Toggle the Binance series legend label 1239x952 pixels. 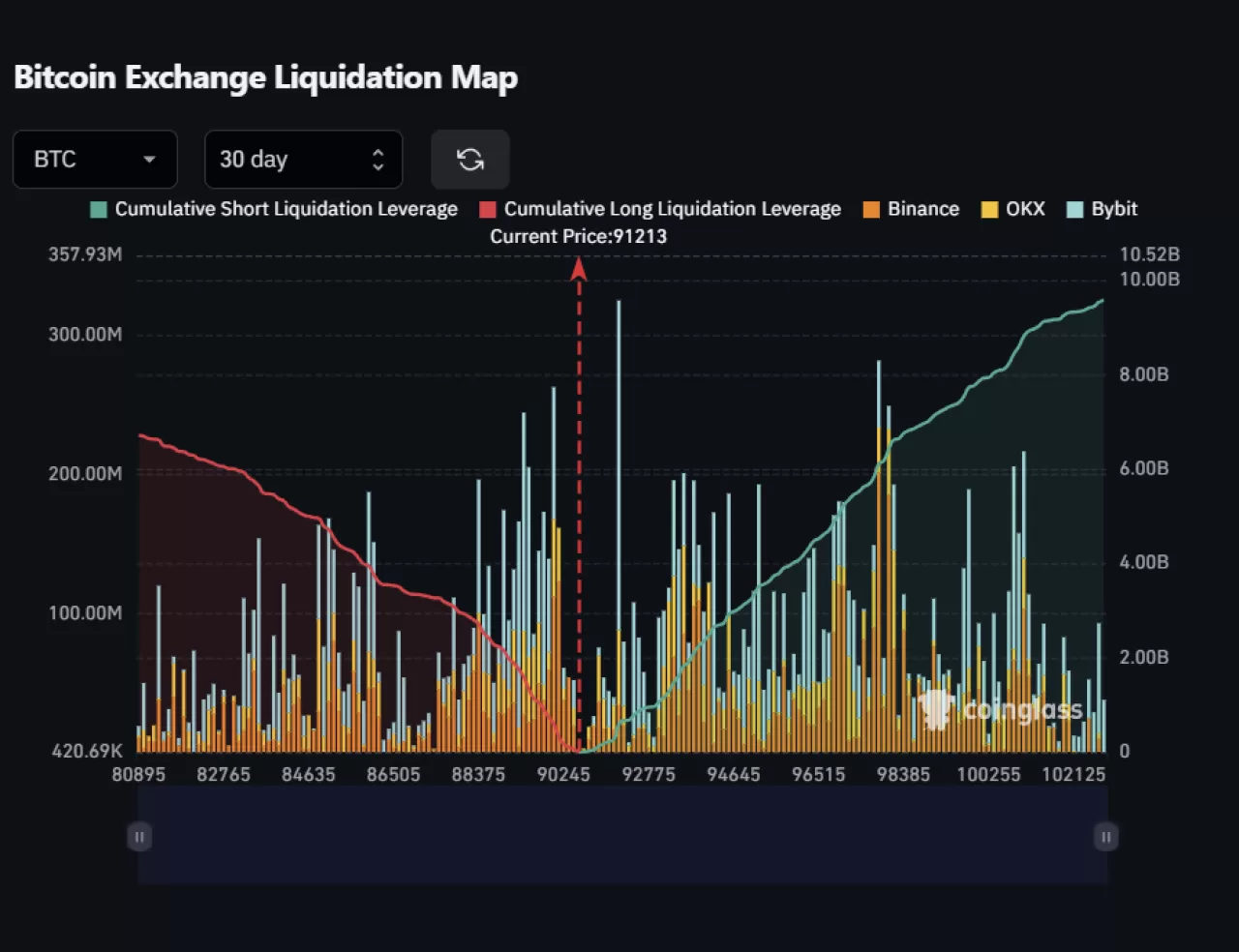(922, 209)
